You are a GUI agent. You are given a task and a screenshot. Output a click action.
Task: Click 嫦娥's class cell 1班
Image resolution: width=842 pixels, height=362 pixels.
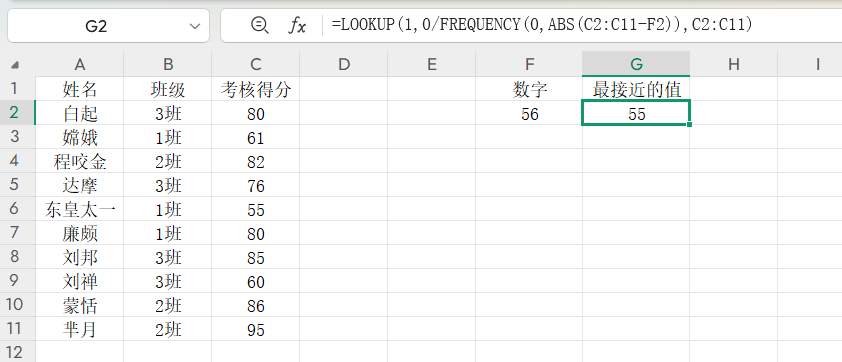pyautogui.click(x=168, y=137)
